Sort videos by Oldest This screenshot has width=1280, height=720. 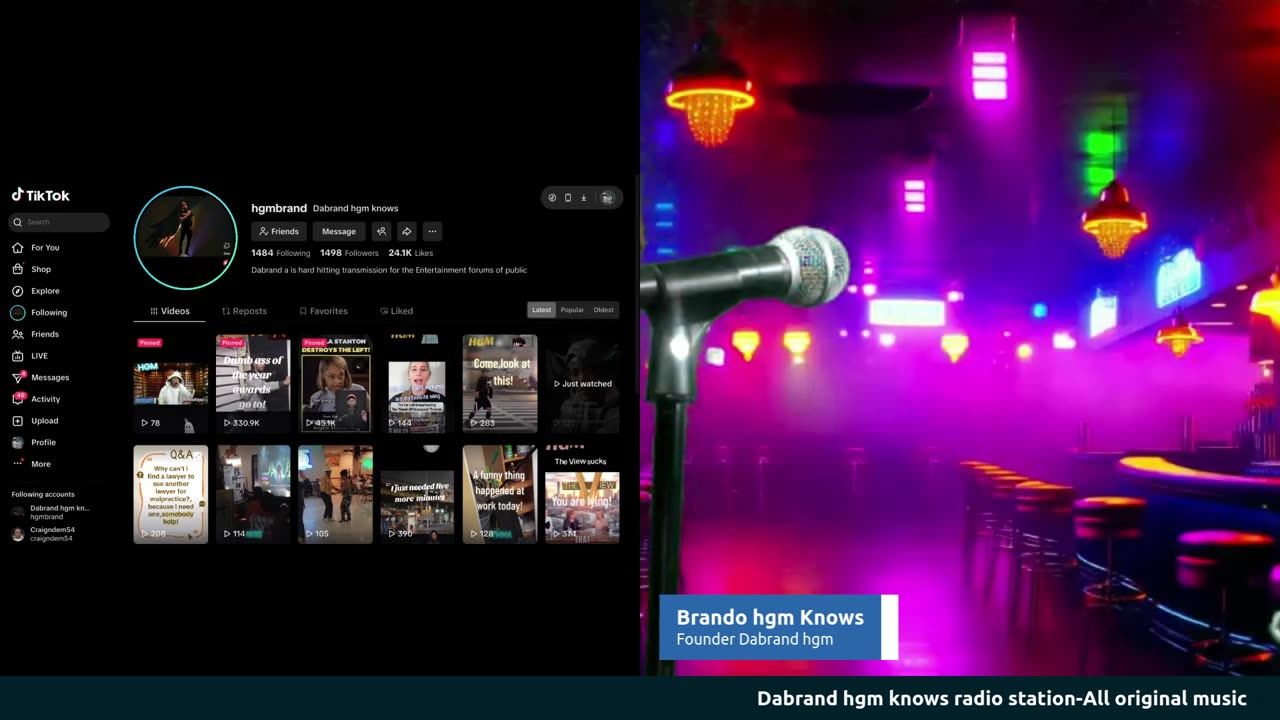point(604,310)
